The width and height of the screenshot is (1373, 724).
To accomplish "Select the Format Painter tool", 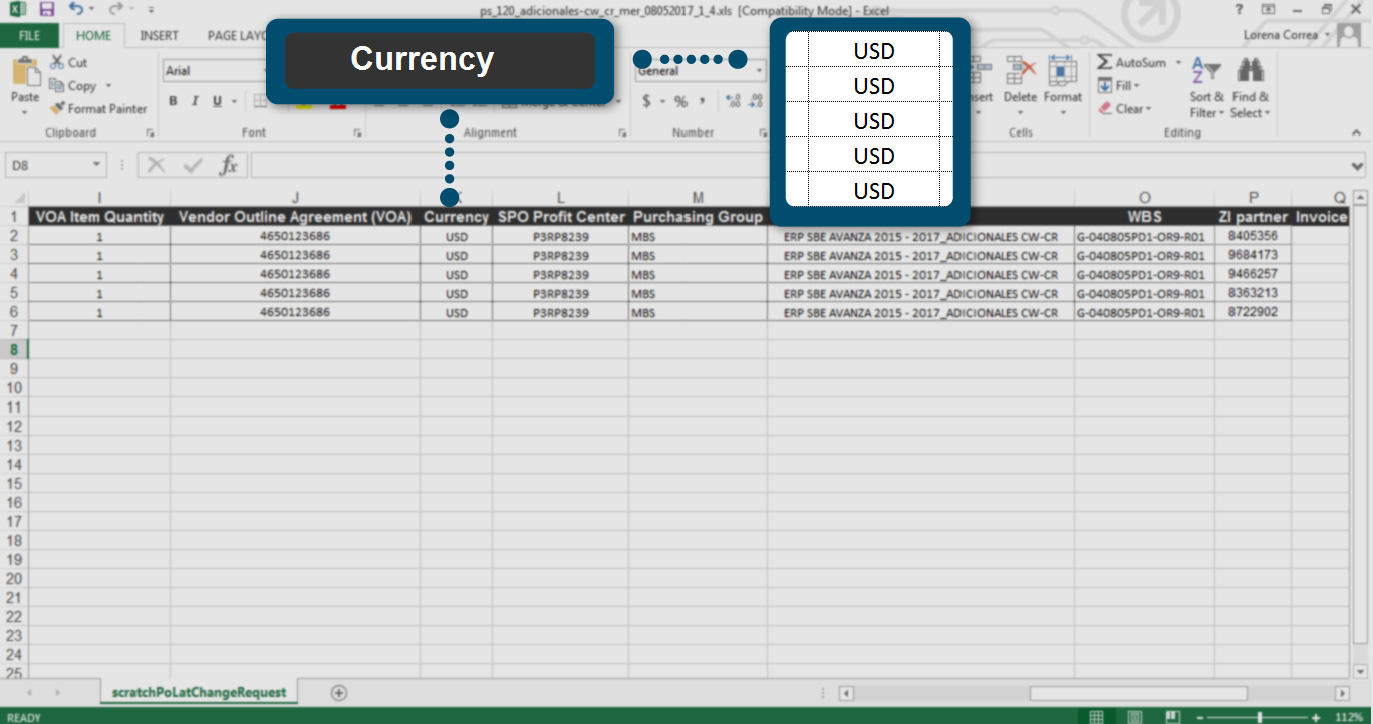I will tap(98, 109).
